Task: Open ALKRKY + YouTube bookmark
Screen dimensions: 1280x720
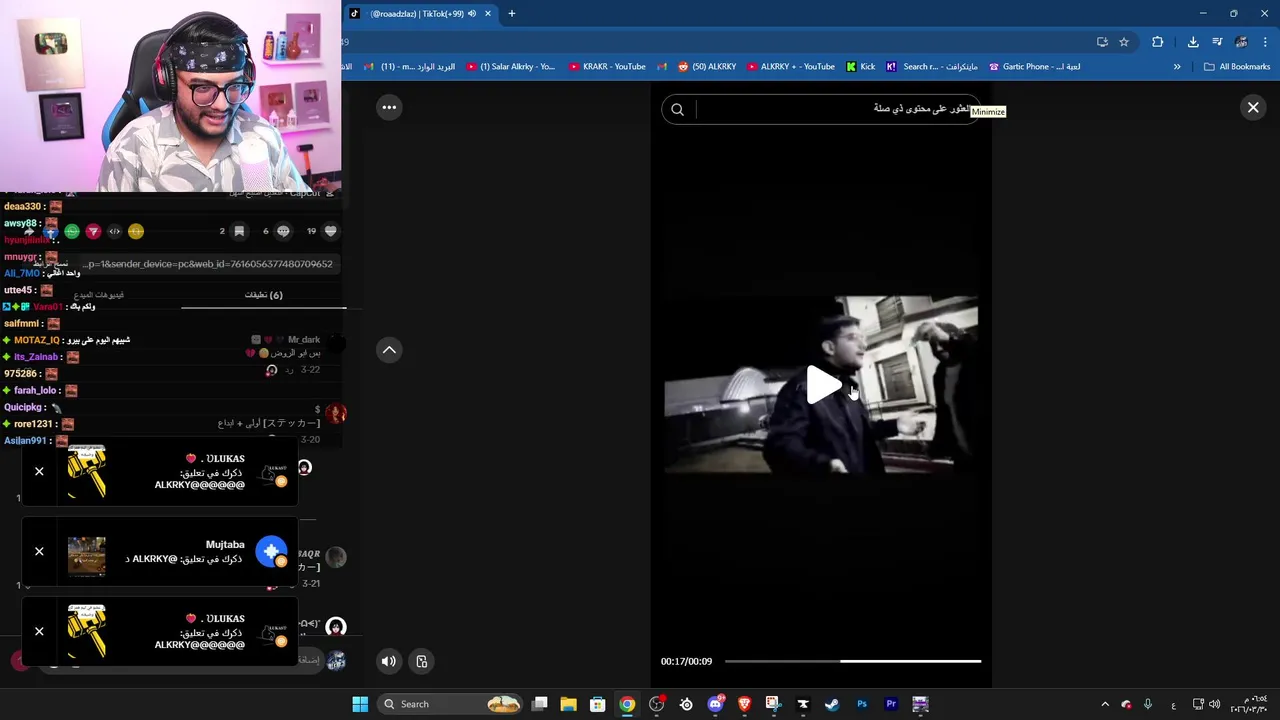Action: click(790, 67)
